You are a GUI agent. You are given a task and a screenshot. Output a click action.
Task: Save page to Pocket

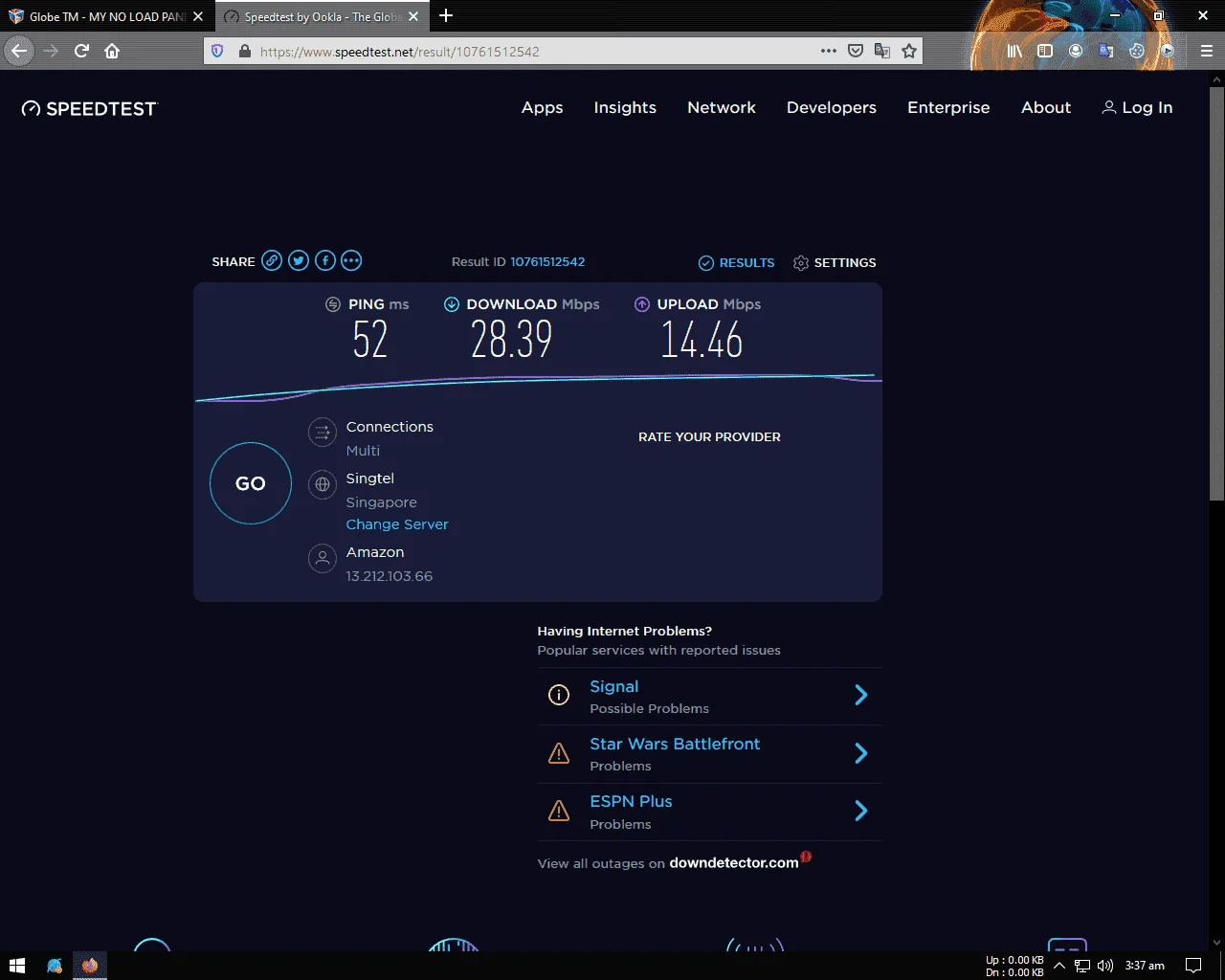point(856,51)
